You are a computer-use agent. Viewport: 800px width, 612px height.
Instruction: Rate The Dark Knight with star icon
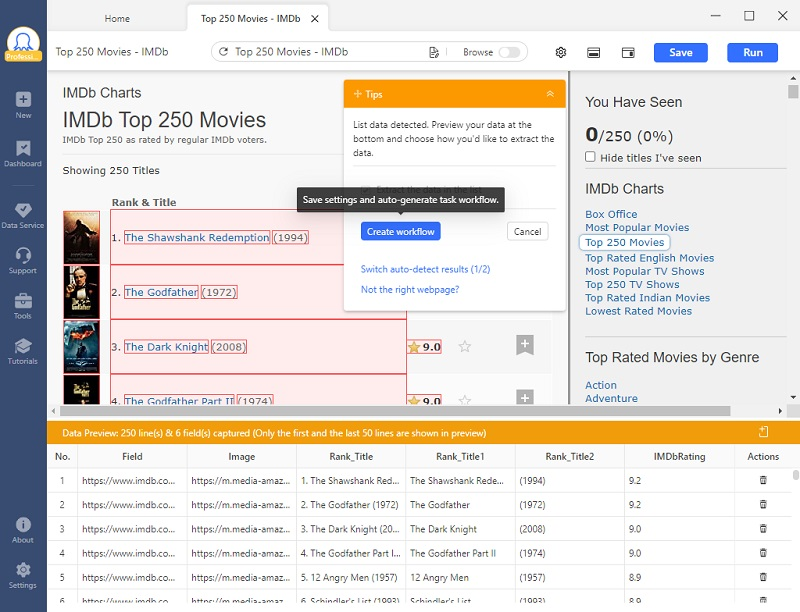pos(464,347)
